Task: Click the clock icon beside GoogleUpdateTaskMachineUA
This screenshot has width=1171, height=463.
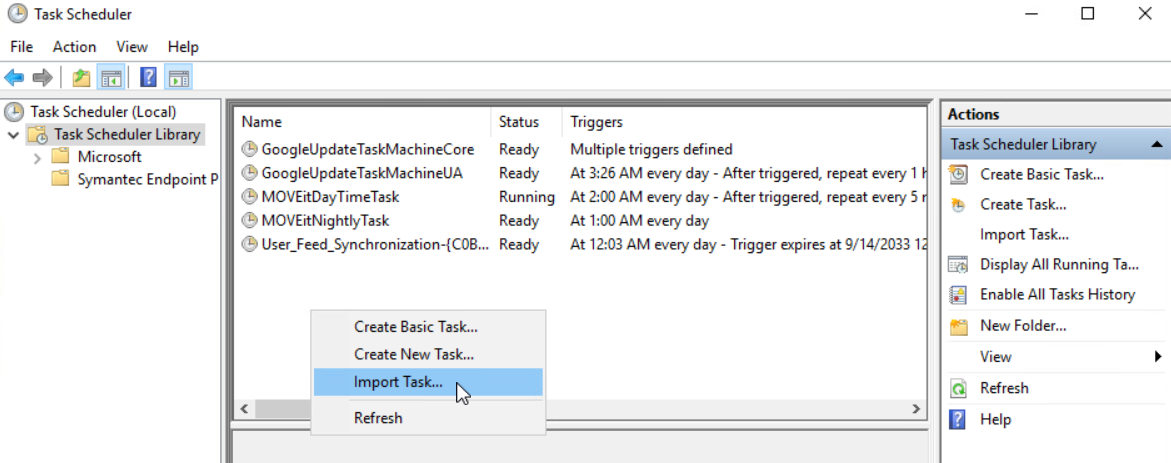Action: [x=249, y=173]
